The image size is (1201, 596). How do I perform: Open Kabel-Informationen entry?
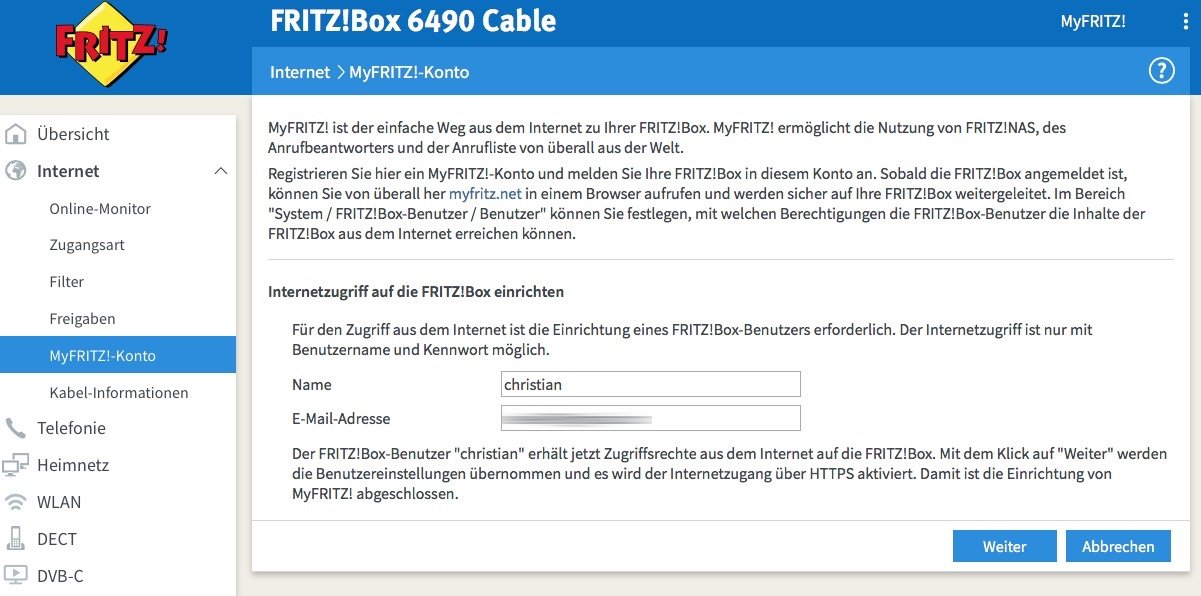[118, 393]
